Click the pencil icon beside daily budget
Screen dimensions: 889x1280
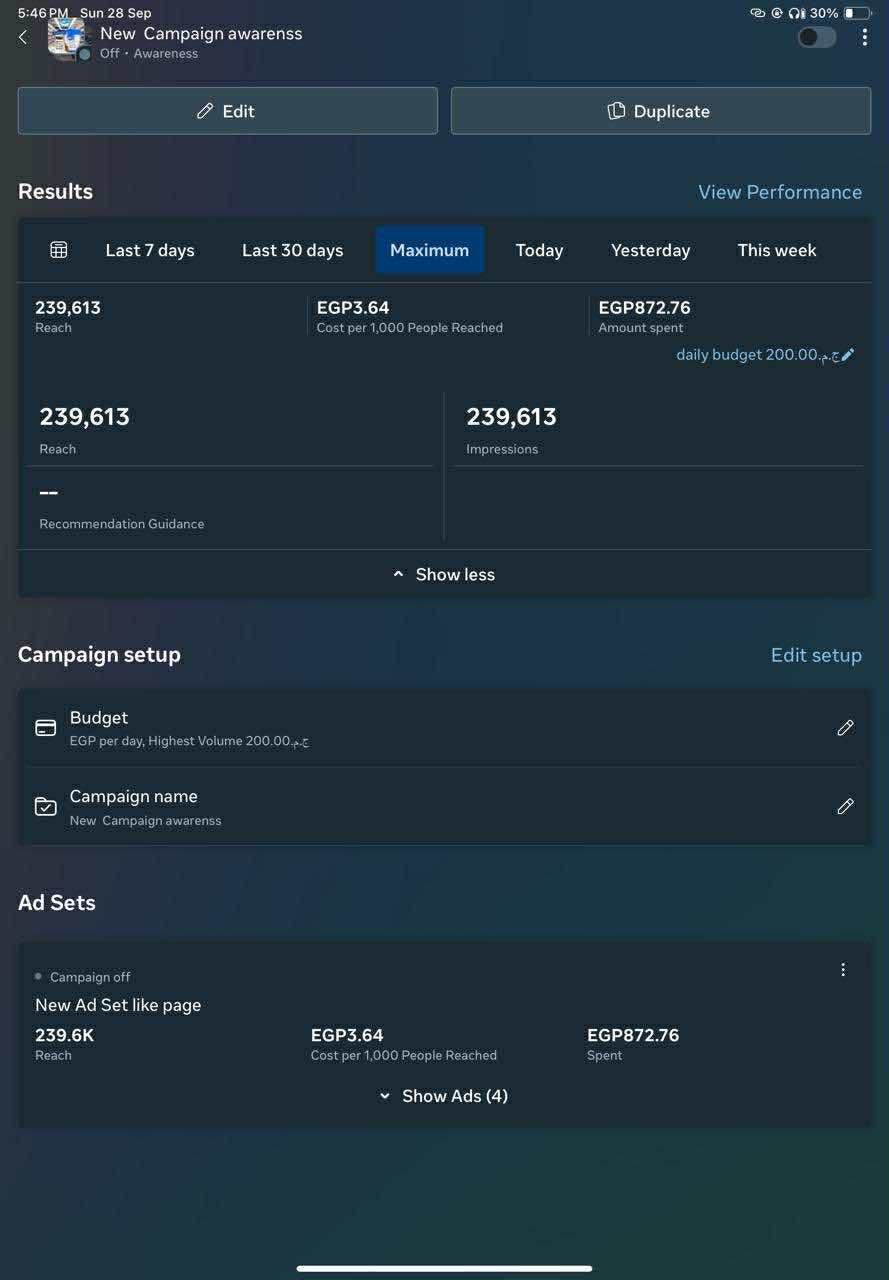(x=848, y=355)
